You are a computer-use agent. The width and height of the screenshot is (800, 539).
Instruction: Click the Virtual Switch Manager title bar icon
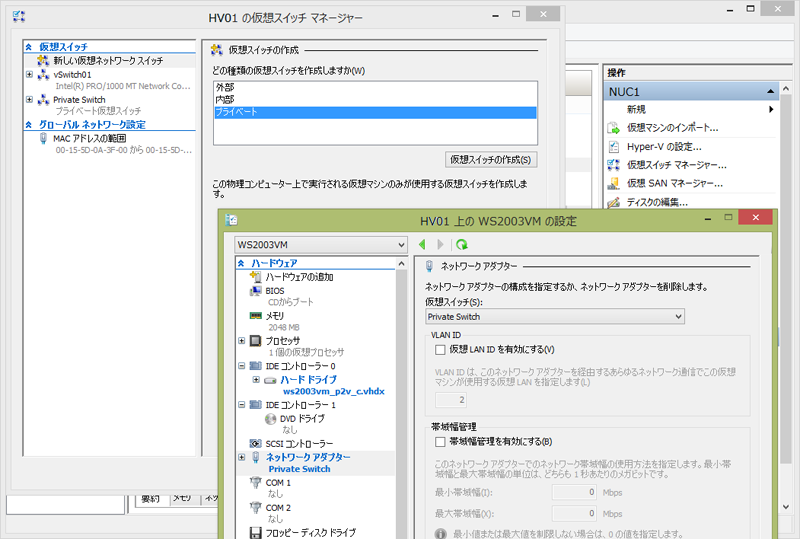click(x=19, y=16)
